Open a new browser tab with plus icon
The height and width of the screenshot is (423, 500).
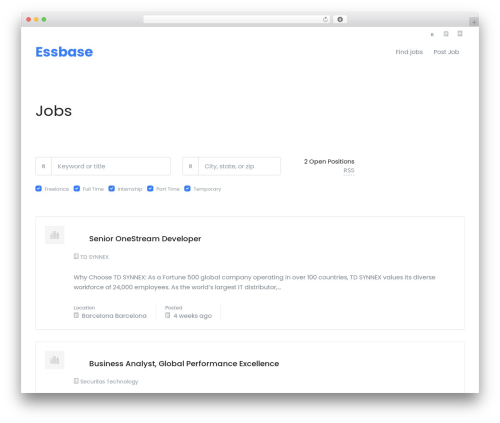(474, 22)
